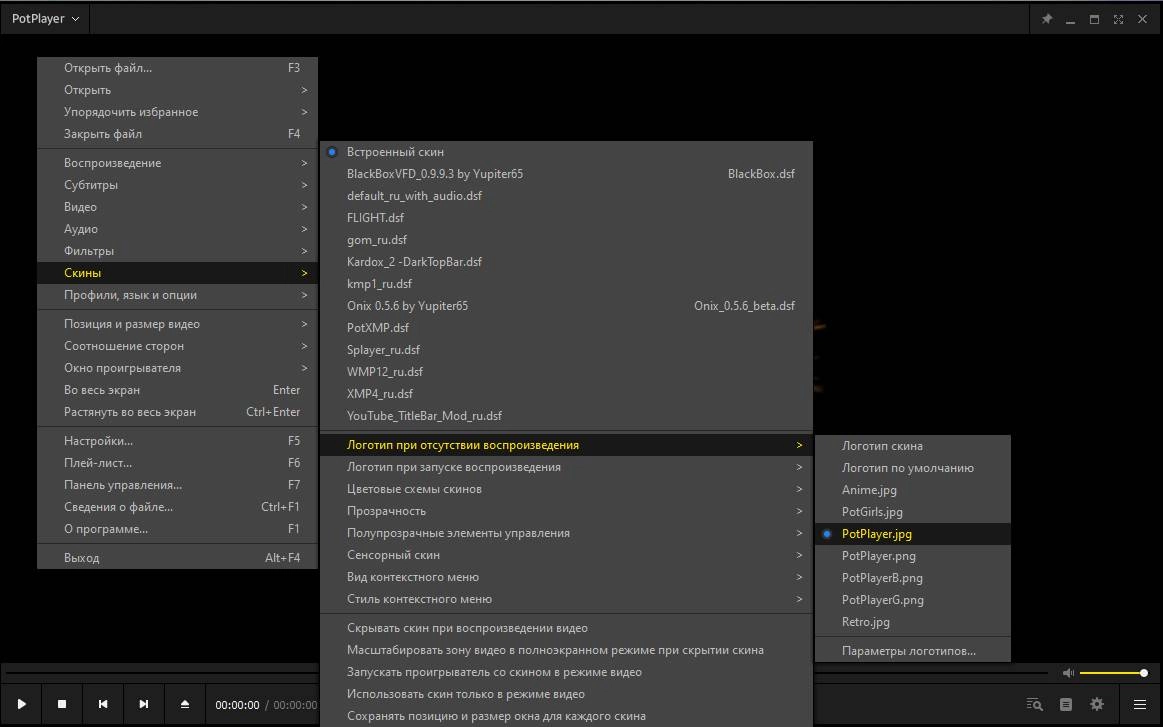The image size is (1163, 727).
Task: Choose Логотип скина option
Action: (913, 446)
